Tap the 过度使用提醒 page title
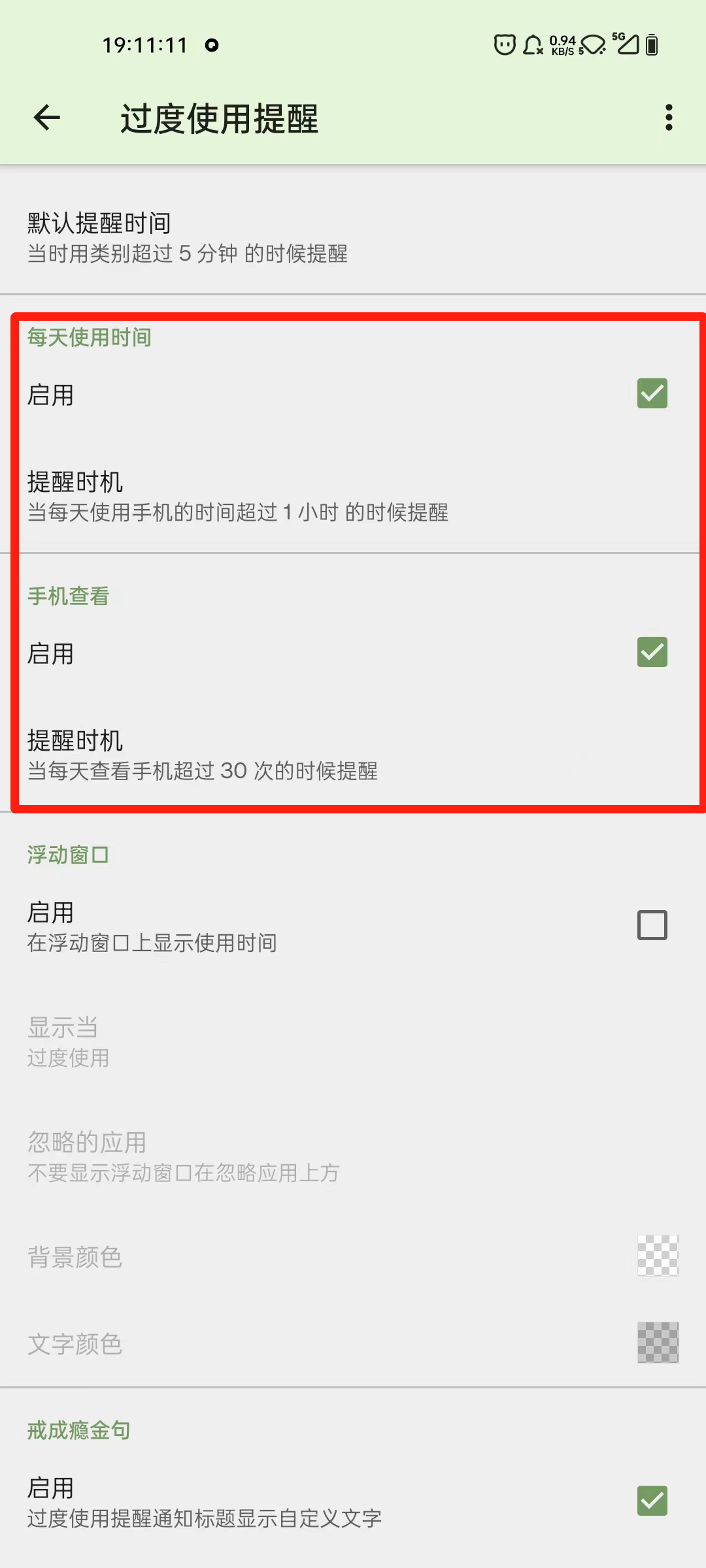The image size is (706, 1568). (219, 118)
